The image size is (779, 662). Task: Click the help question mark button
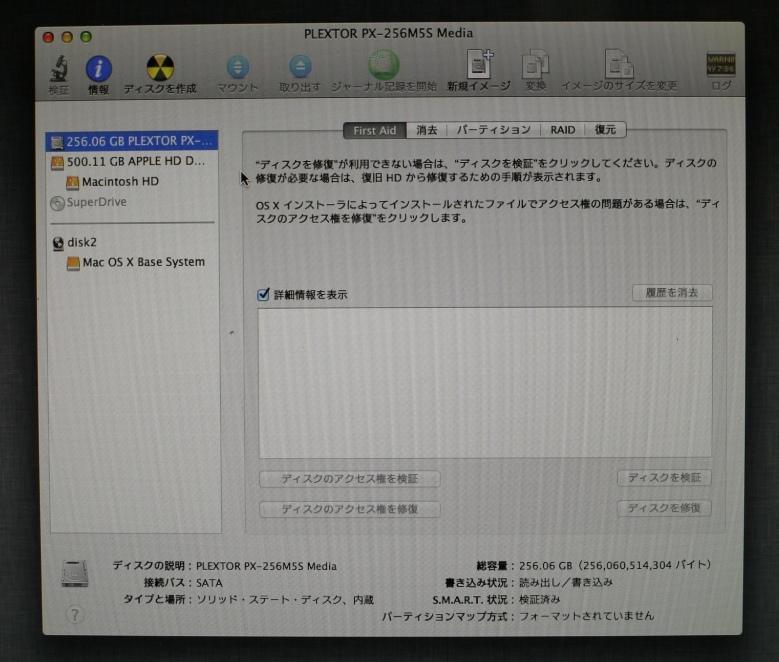tap(75, 615)
